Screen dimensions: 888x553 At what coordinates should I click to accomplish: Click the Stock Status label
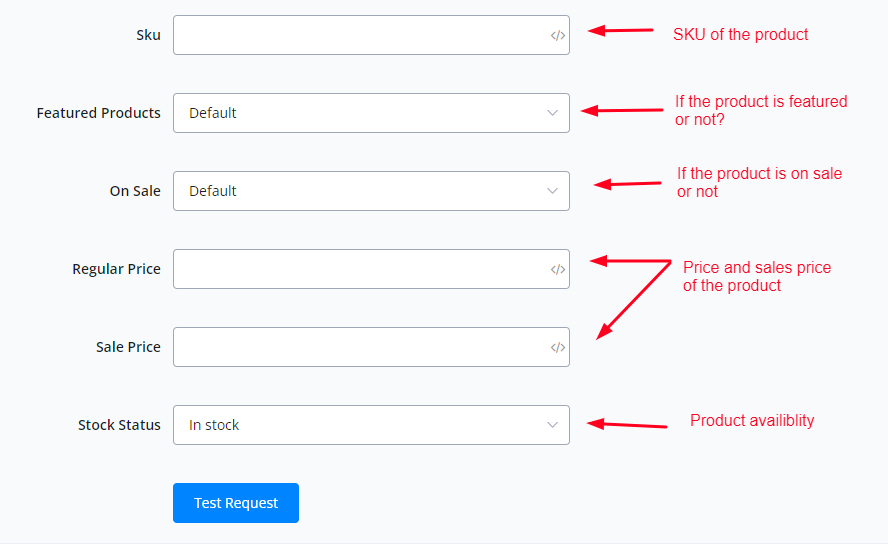pyautogui.click(x=119, y=425)
